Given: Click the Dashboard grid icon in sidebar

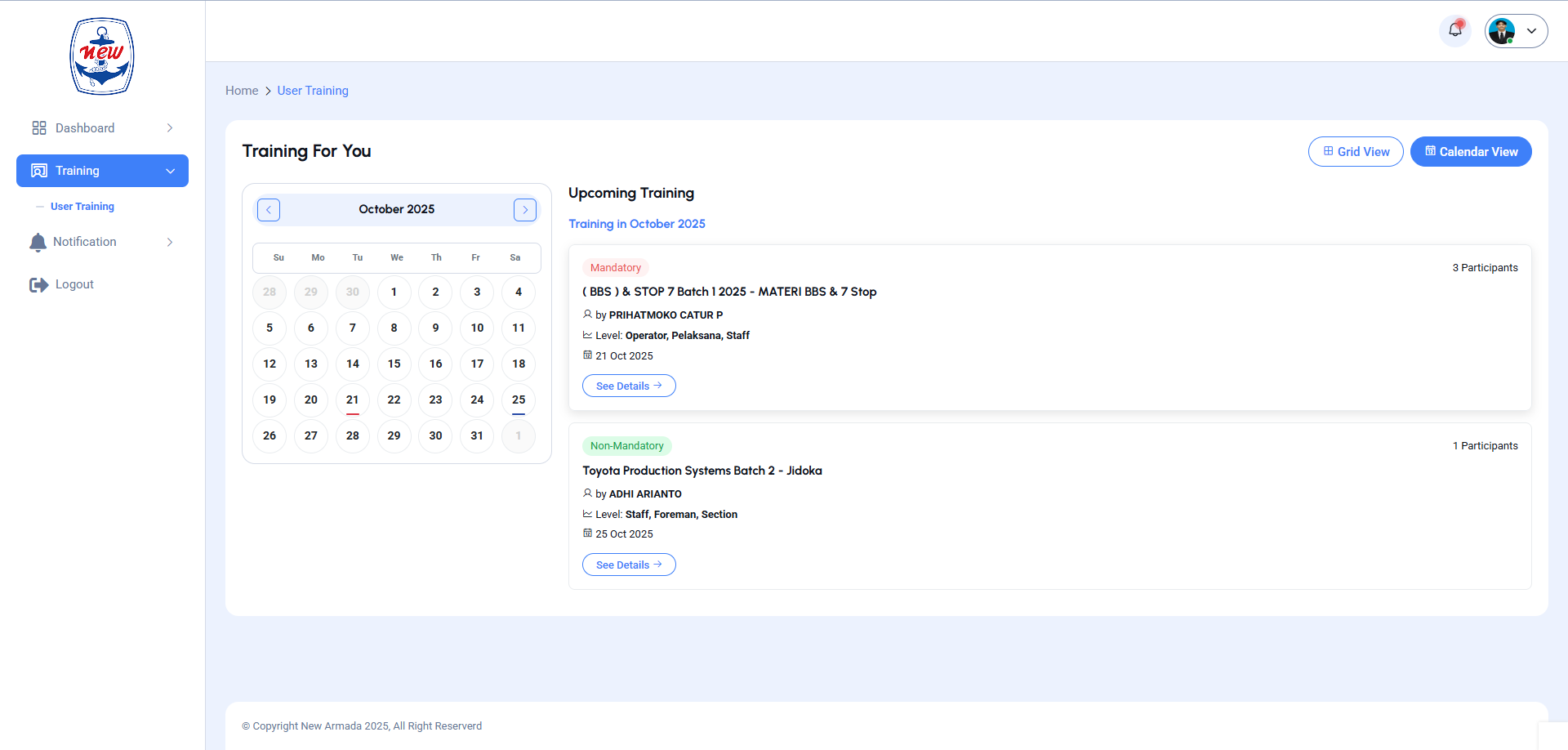Looking at the screenshot, I should pos(39,128).
